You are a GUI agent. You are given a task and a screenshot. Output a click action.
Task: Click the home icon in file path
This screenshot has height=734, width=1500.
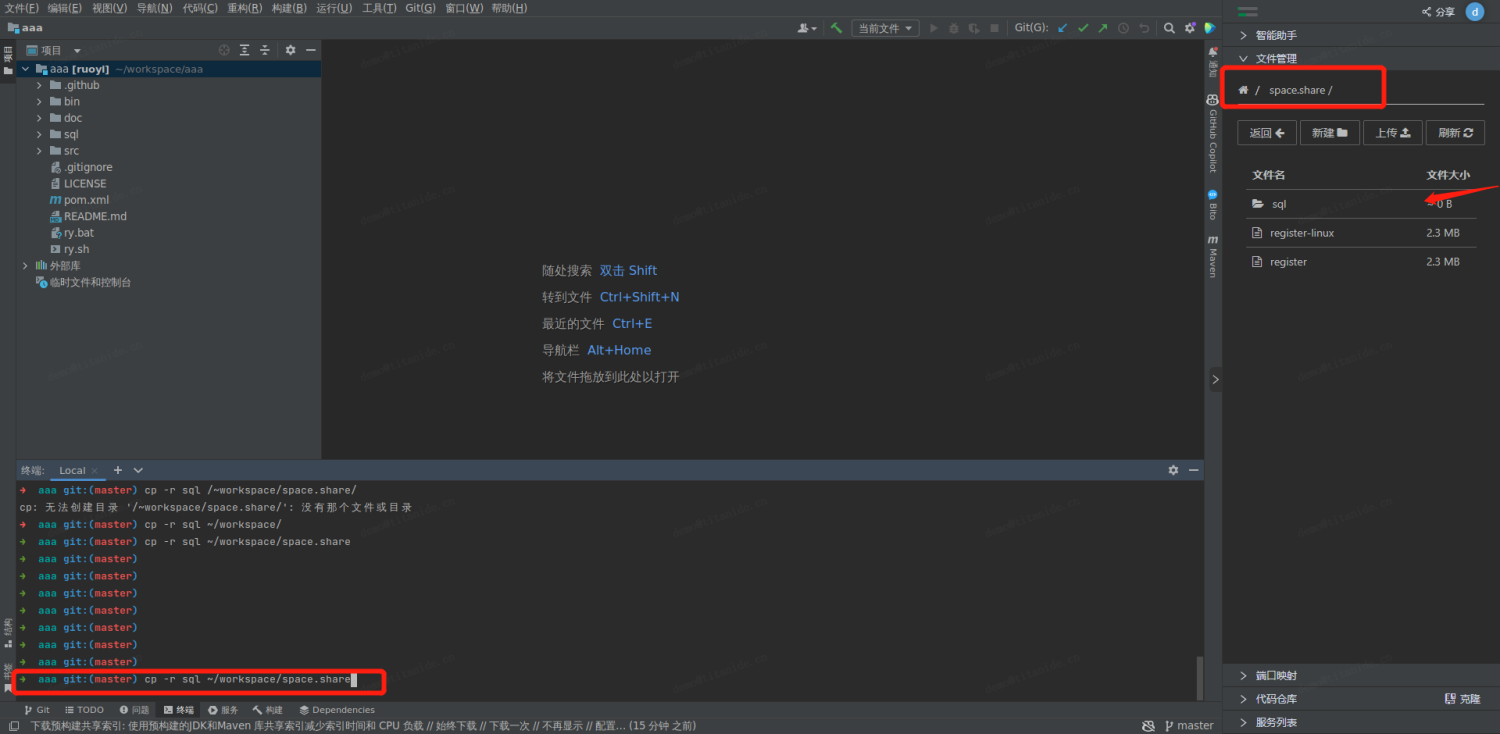coord(1243,90)
